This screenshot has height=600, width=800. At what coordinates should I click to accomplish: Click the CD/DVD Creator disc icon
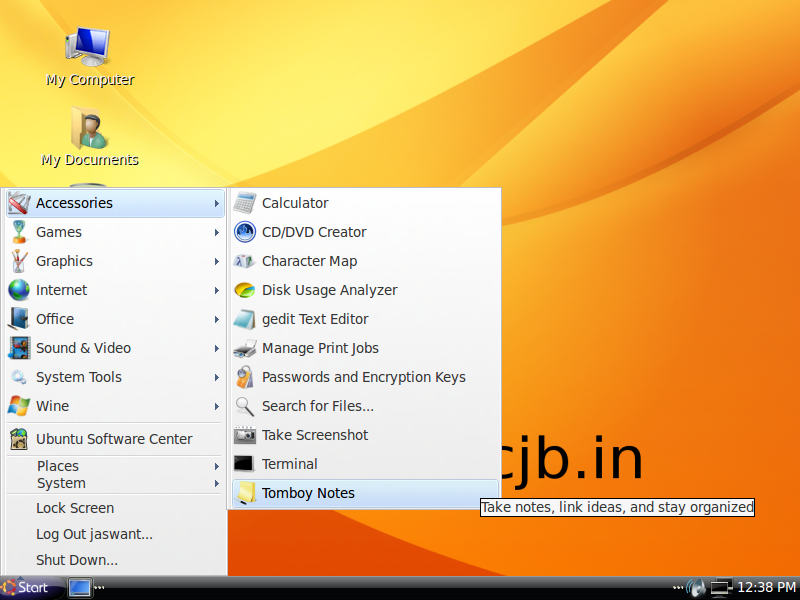click(245, 232)
